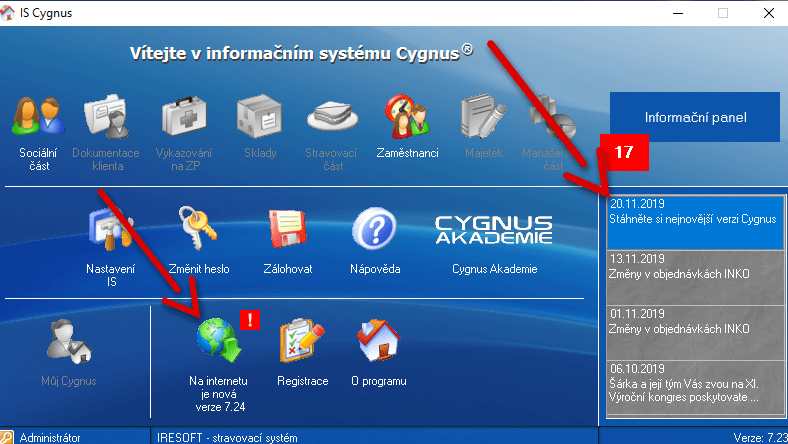Image resolution: width=788 pixels, height=444 pixels.
Task: Open the Můj Cygnus icon
Action: coord(69,341)
